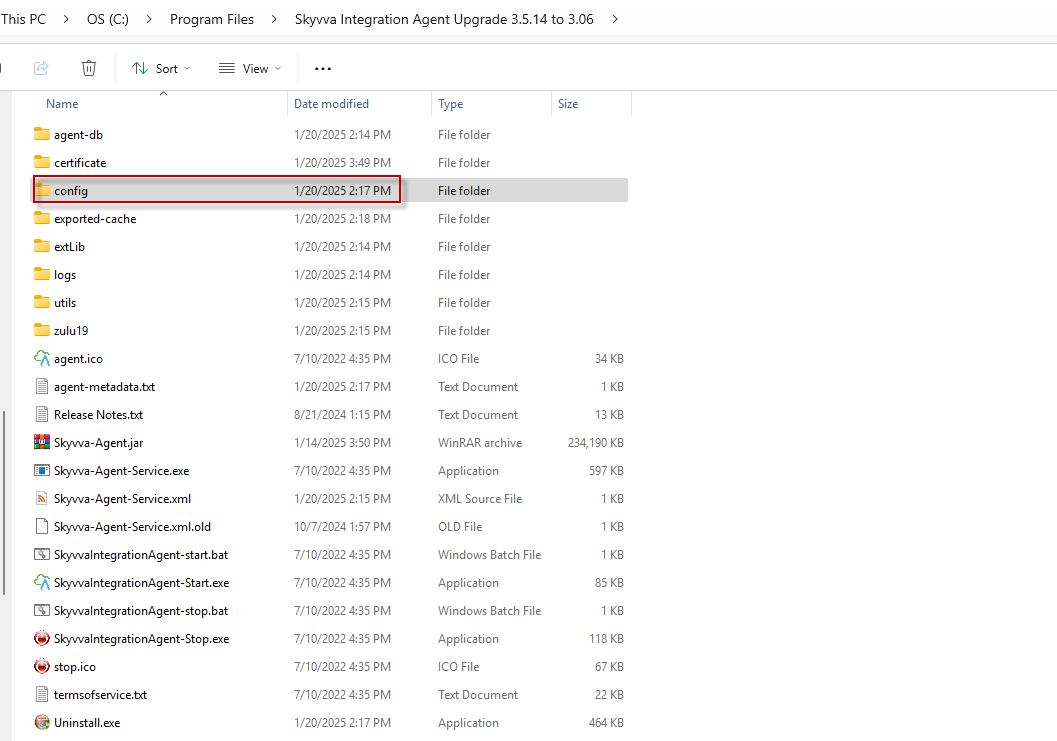Click the Delete trash can icon
Image resolution: width=1057 pixels, height=741 pixels.
[89, 68]
